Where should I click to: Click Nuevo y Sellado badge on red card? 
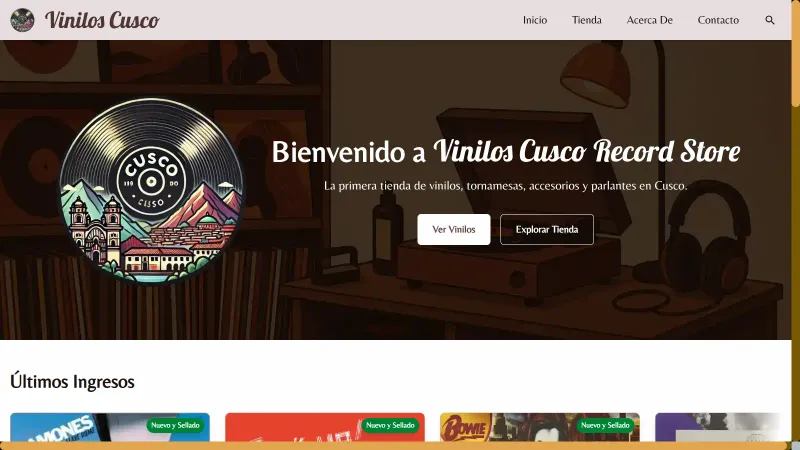(390, 425)
